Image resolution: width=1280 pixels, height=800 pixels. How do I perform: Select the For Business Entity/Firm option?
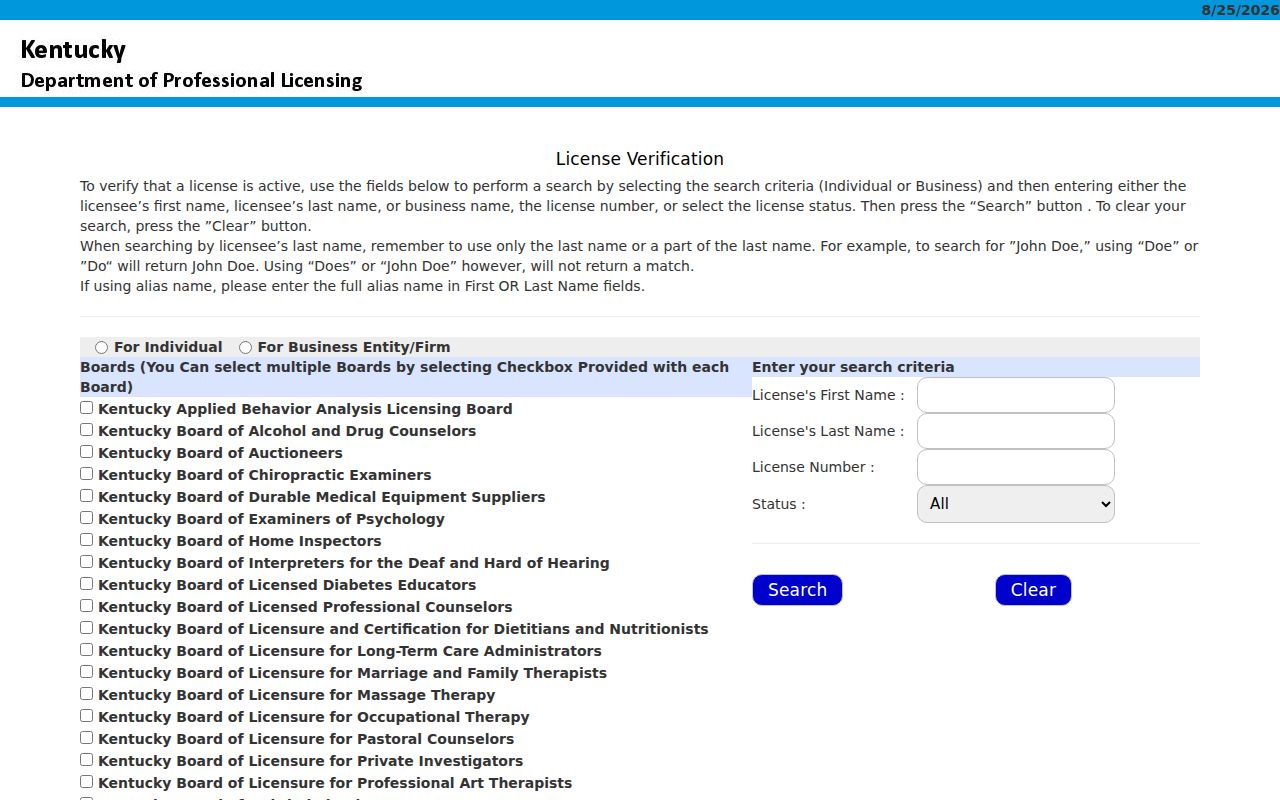246,348
